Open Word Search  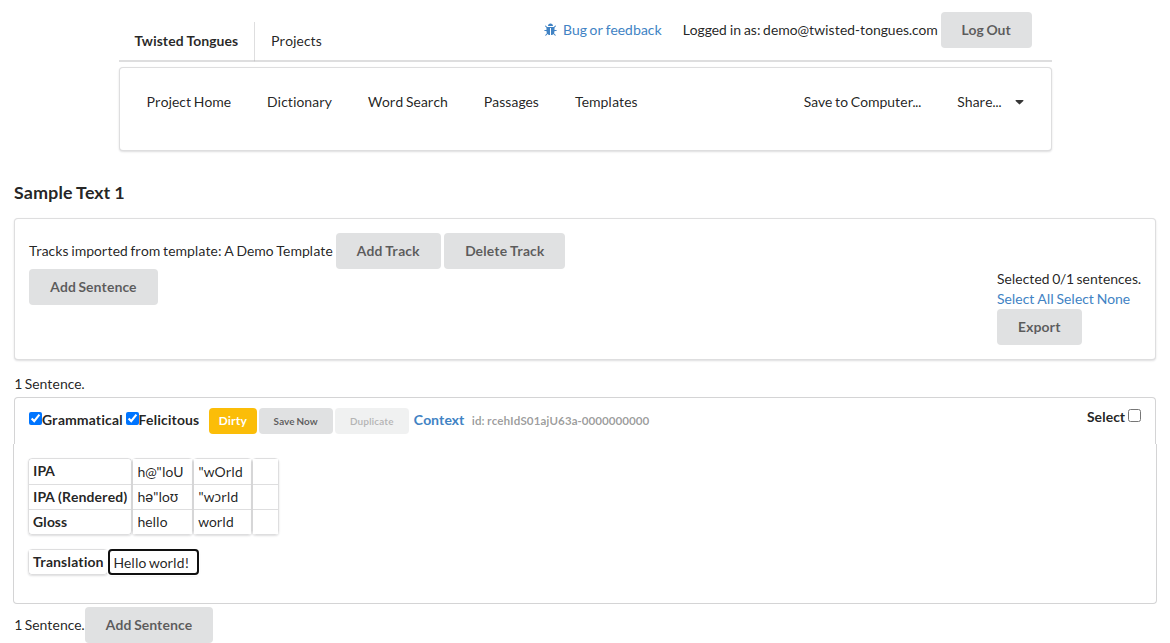[x=407, y=102]
